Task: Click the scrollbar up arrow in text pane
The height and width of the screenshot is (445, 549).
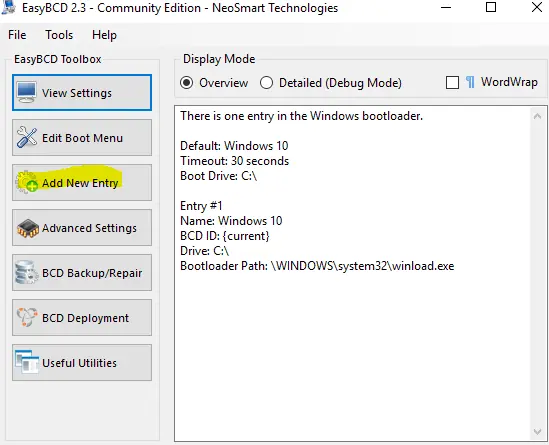Action: click(x=537, y=117)
